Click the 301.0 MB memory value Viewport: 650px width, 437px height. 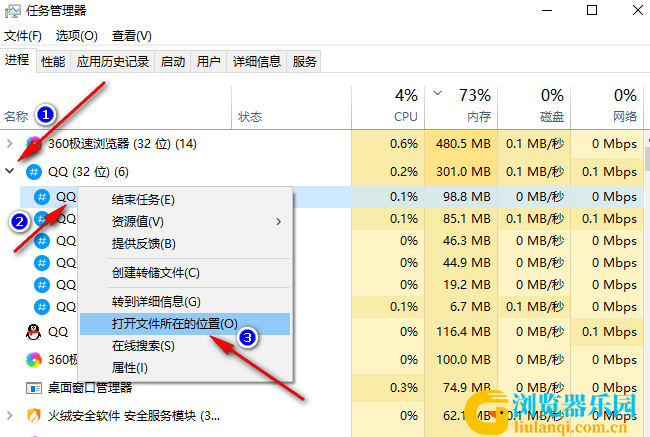463,172
